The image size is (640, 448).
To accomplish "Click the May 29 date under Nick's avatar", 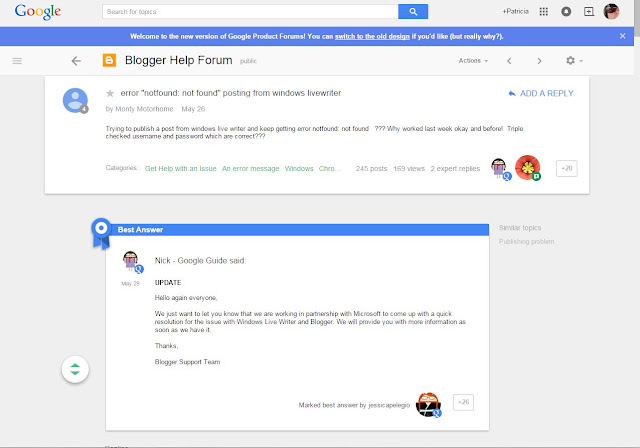I will [130, 284].
